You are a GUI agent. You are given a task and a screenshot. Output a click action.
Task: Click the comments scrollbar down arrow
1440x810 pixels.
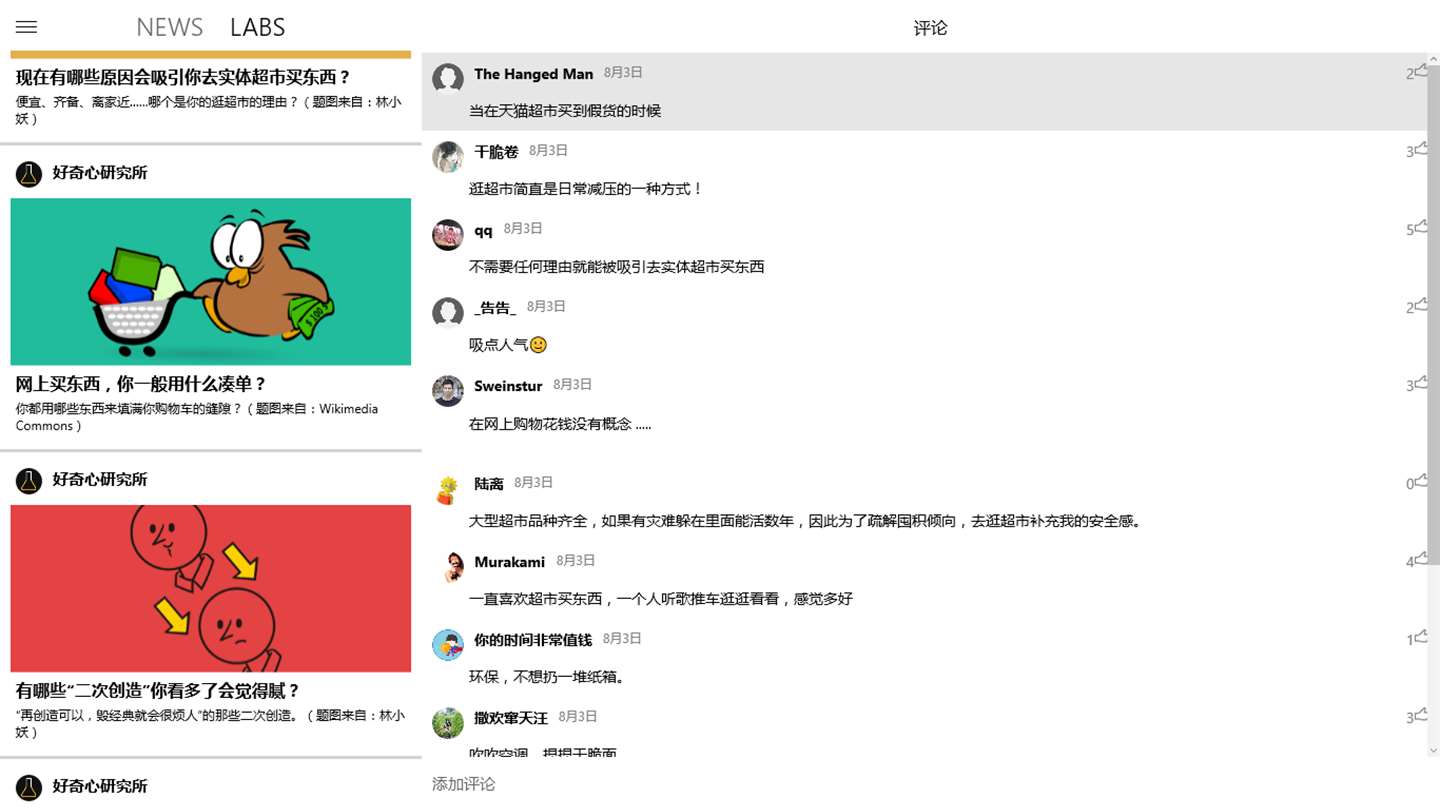click(x=1433, y=749)
